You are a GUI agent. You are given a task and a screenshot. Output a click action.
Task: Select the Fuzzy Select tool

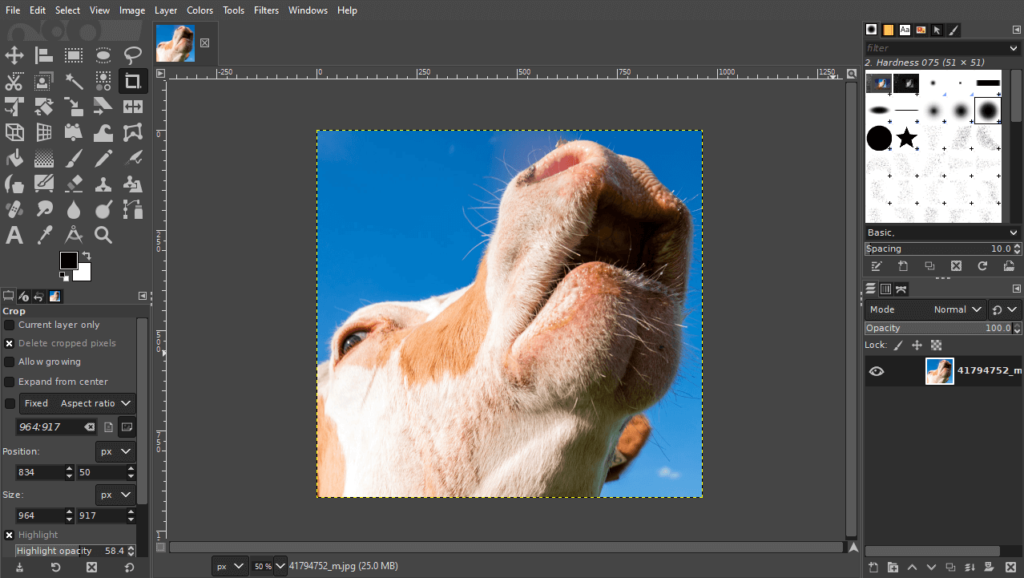click(x=73, y=81)
